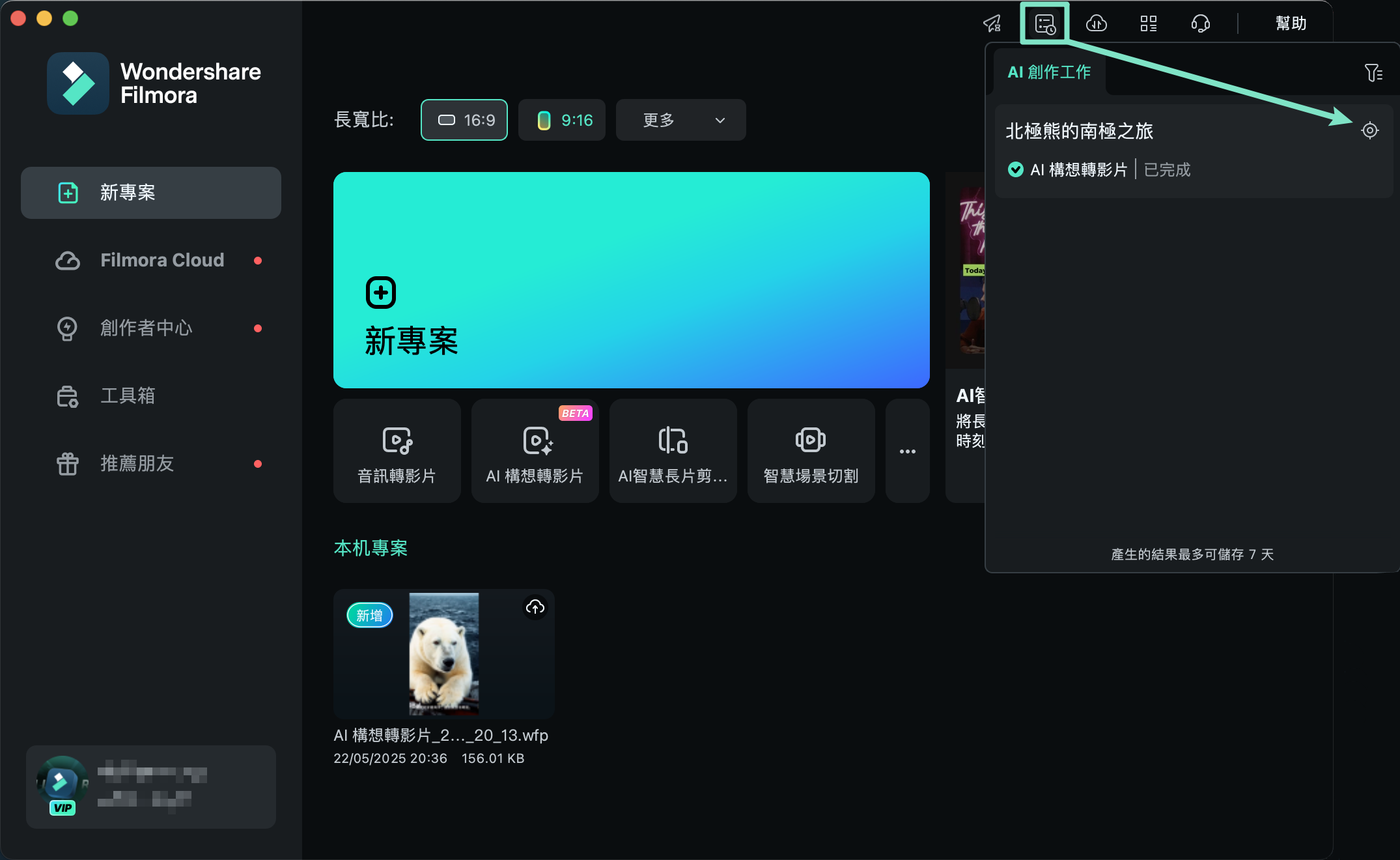The image size is (1400, 860).
Task: Click the large 新專案 banner
Action: (x=632, y=280)
